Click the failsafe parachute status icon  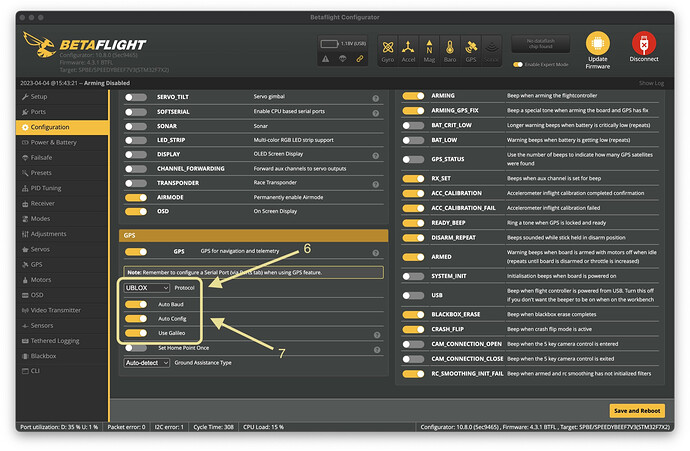[342, 59]
